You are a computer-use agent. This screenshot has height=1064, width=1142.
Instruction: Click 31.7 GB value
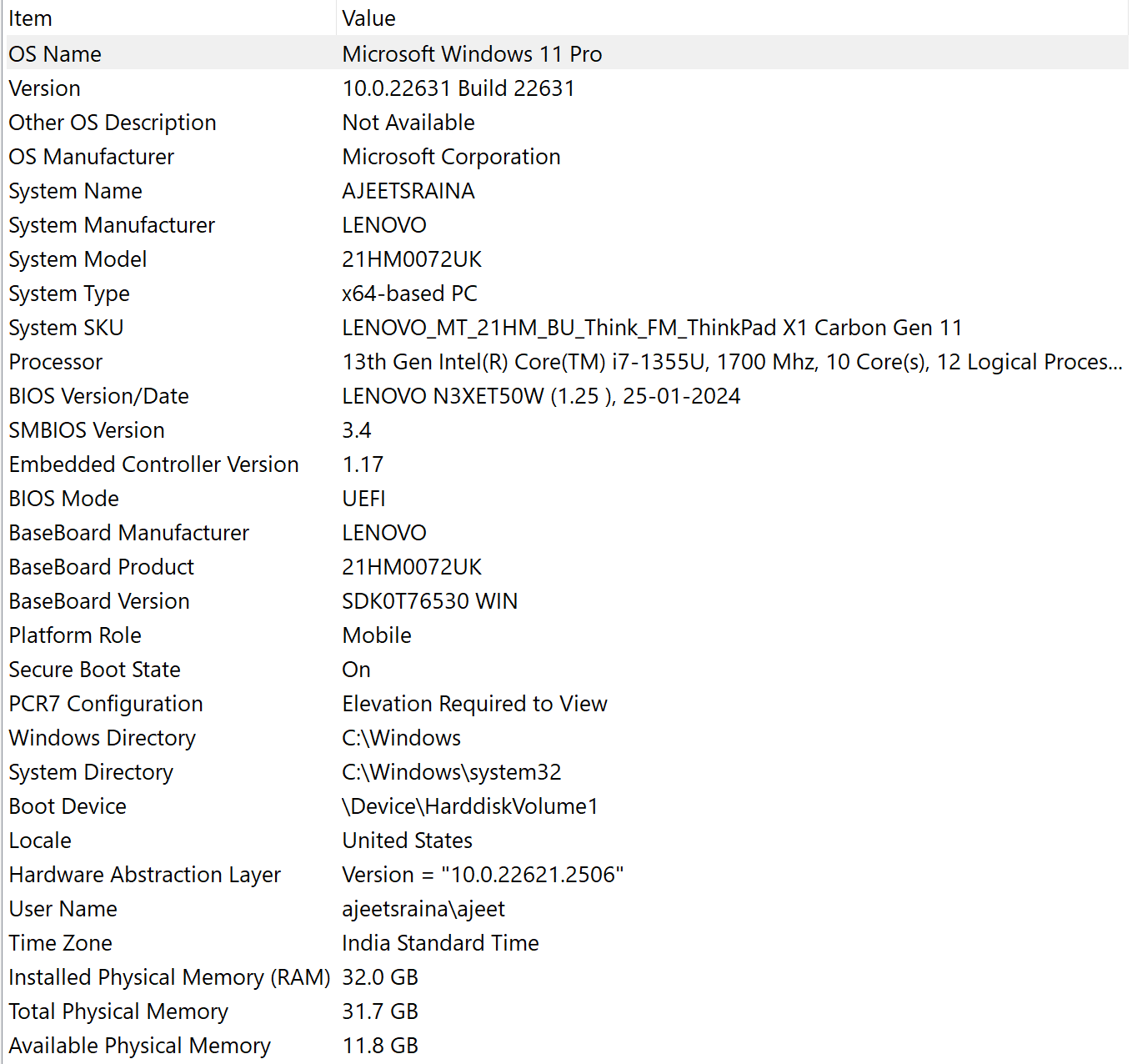tap(380, 1011)
